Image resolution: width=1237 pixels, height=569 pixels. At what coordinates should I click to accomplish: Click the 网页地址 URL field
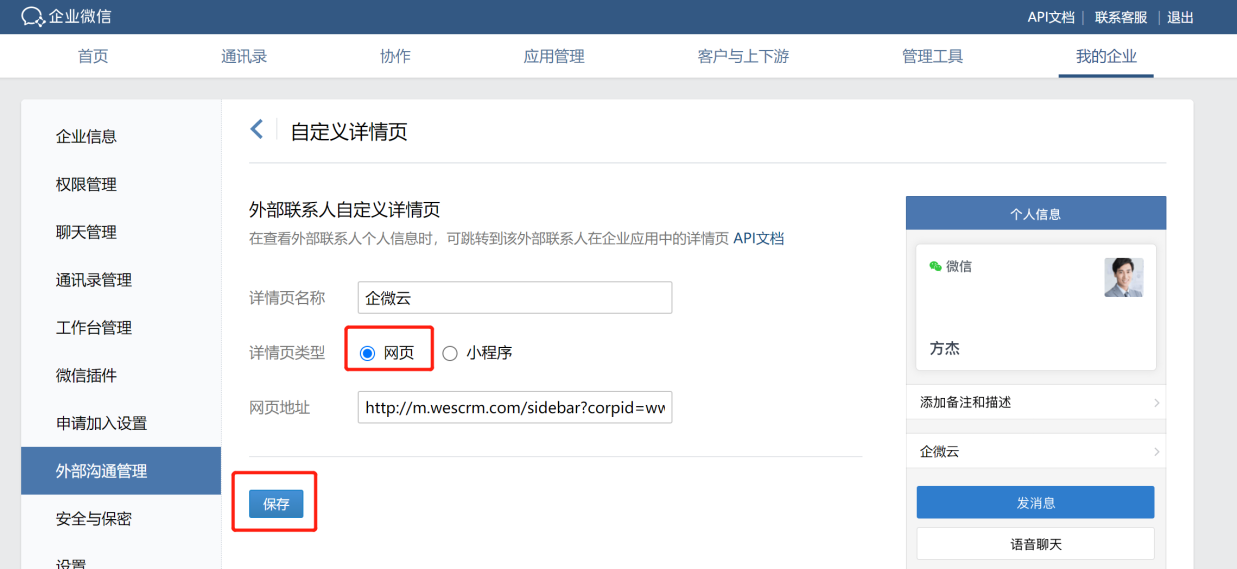[x=514, y=408]
